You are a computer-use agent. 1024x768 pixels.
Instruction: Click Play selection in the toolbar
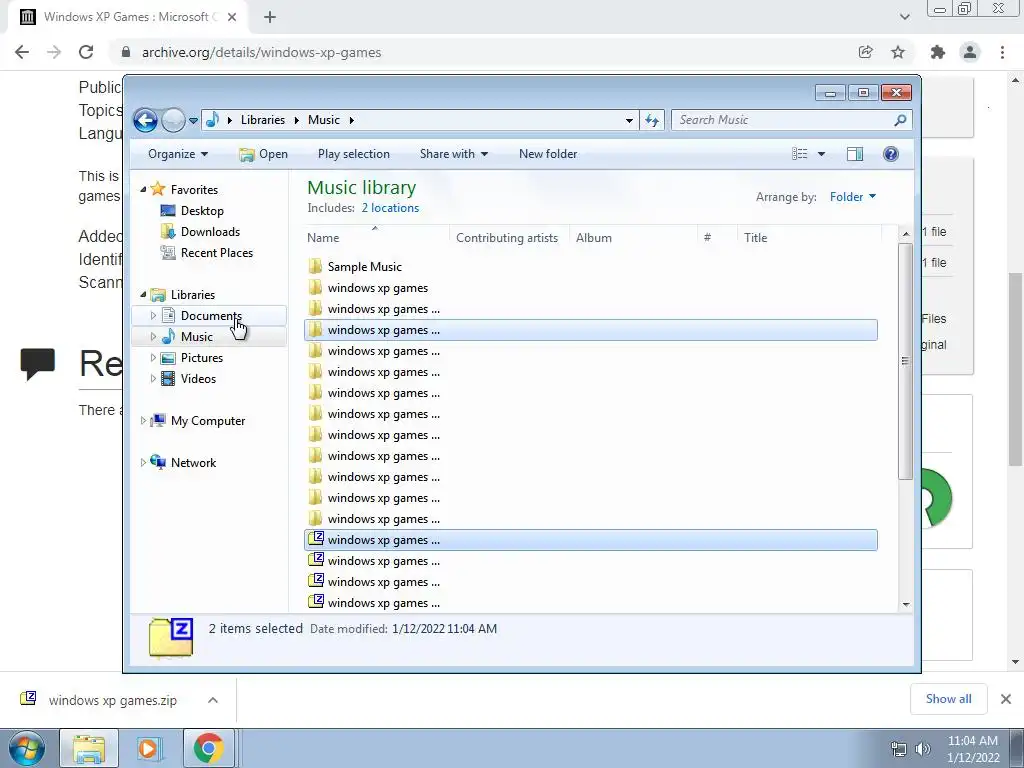(x=353, y=154)
